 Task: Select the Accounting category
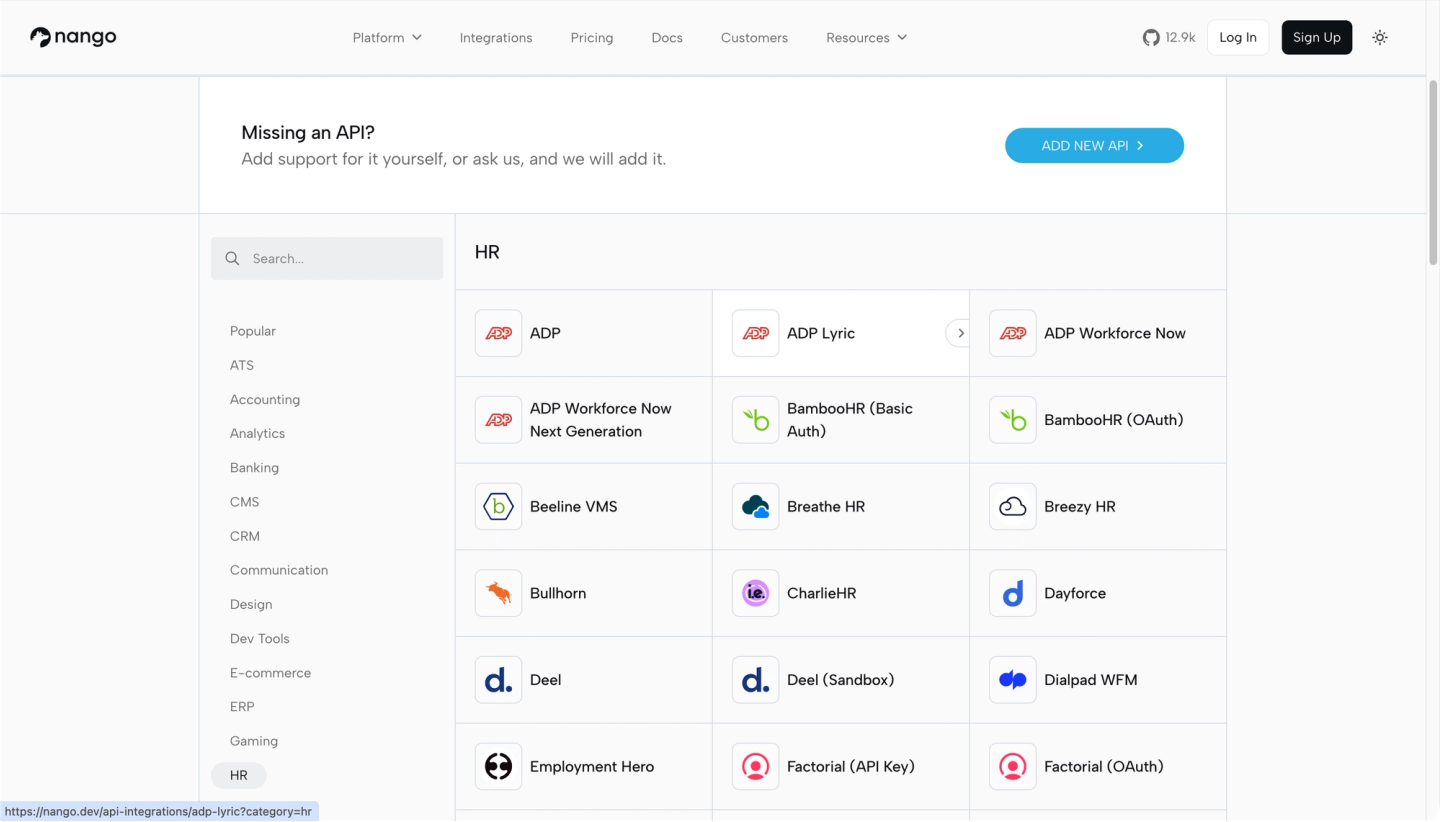click(265, 399)
